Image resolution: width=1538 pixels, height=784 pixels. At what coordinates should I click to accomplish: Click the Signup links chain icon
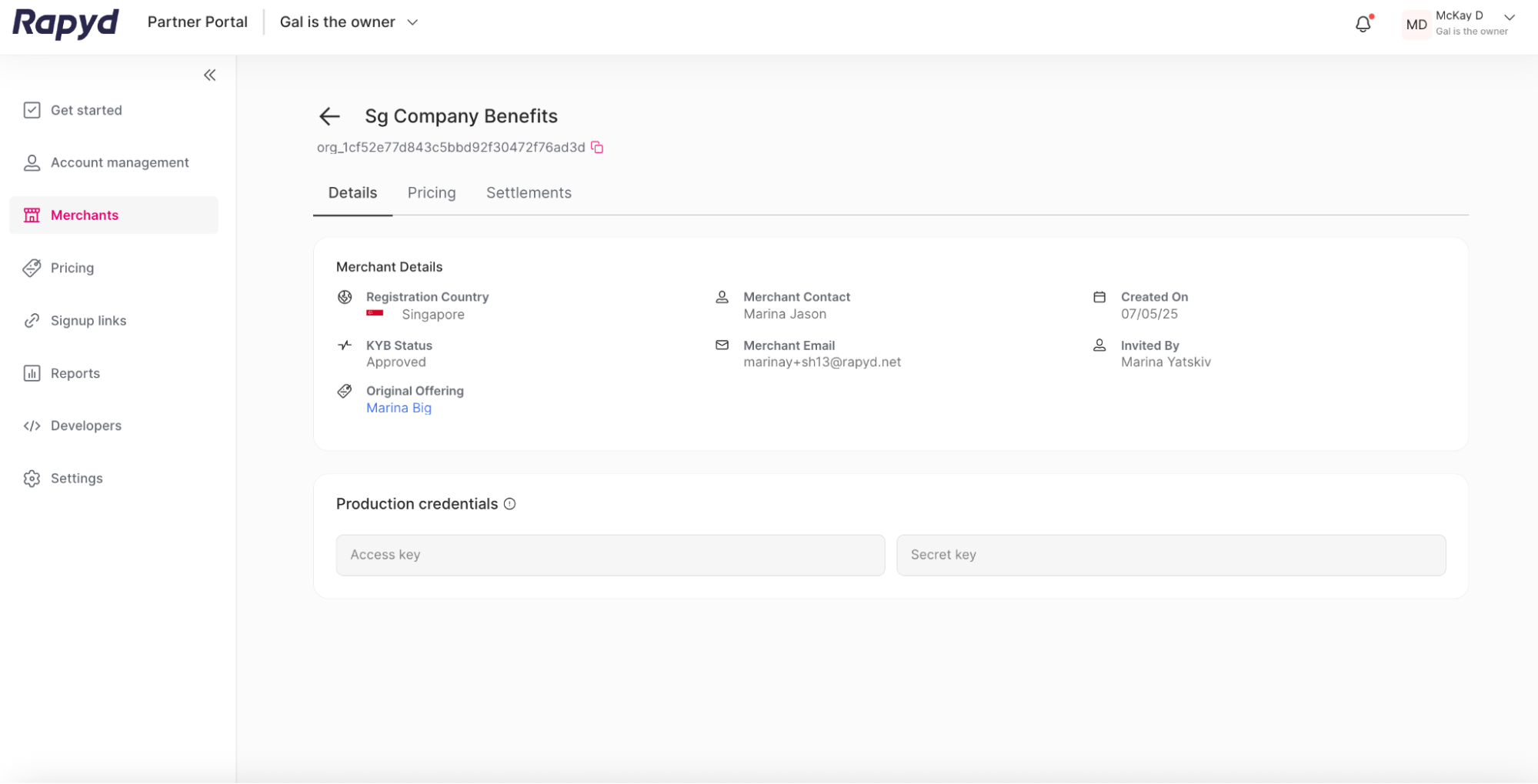[32, 320]
